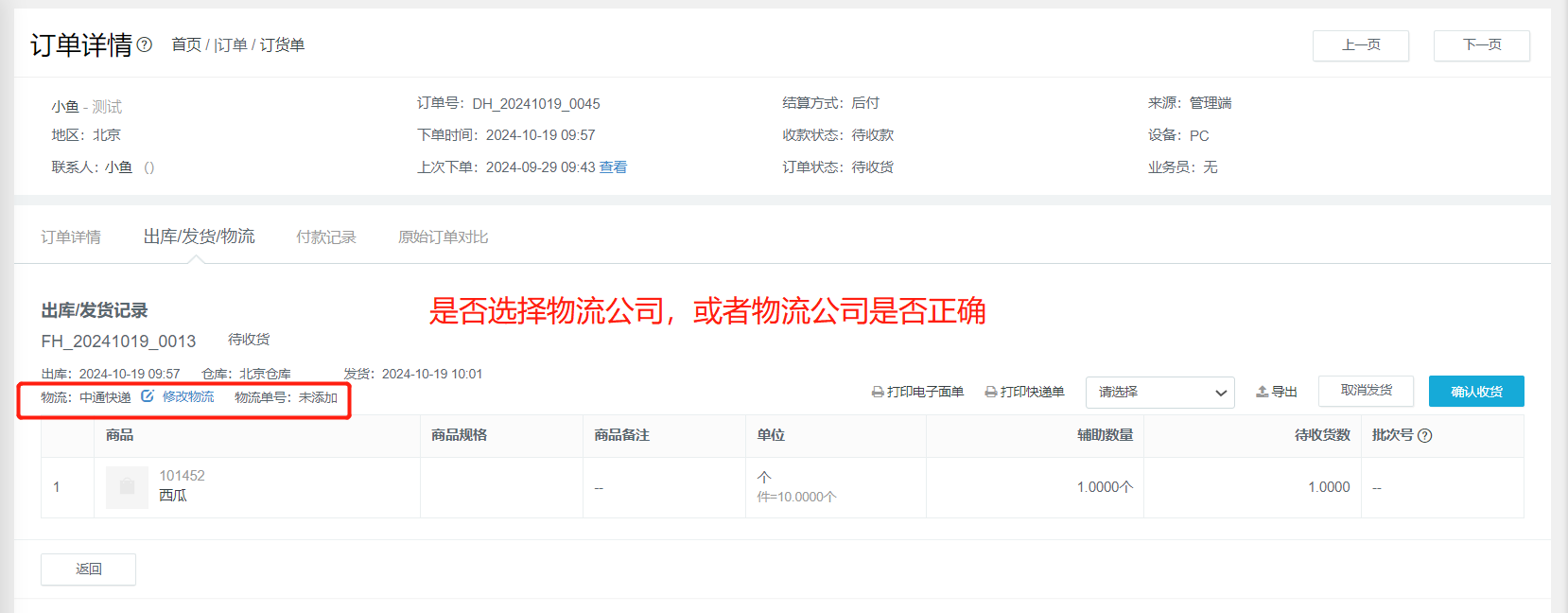The image size is (1568, 613).
Task: Click the 辅助数量 column header
Action: point(1105,435)
